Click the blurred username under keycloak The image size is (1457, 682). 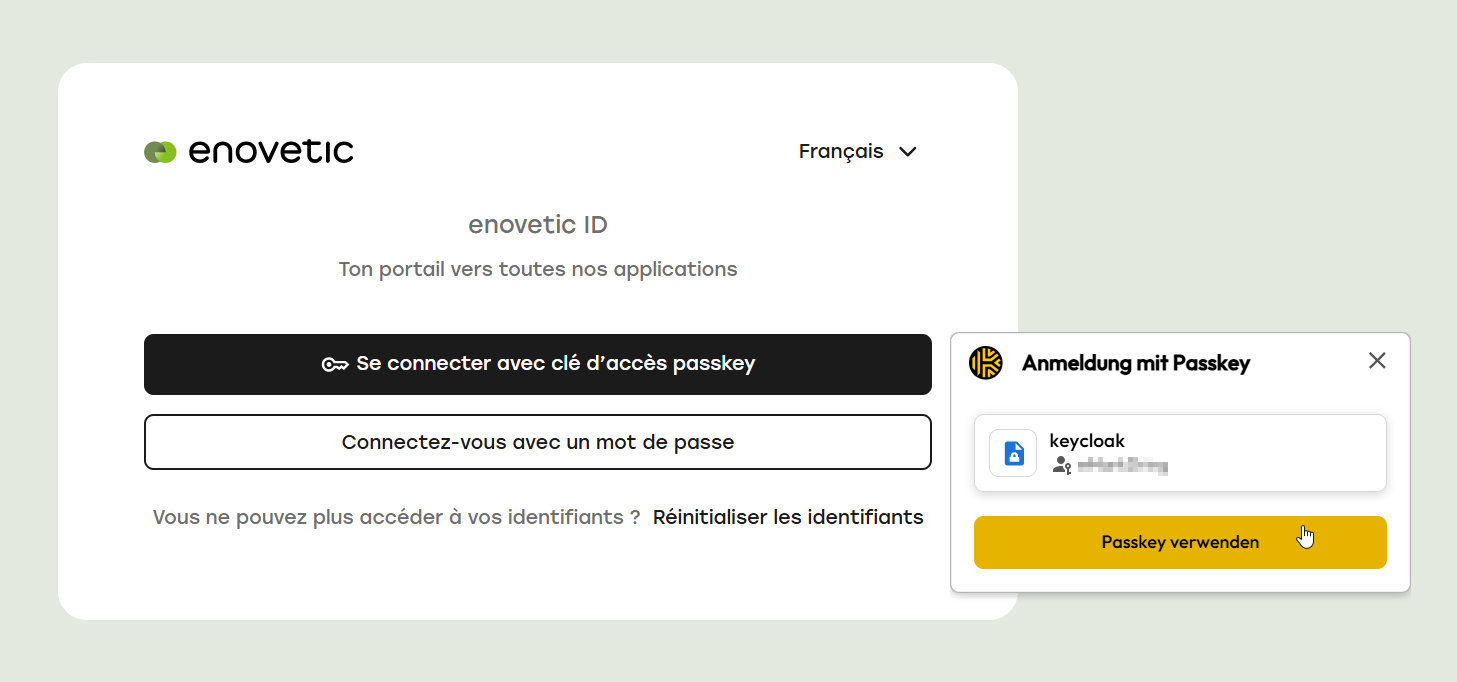(x=1122, y=466)
